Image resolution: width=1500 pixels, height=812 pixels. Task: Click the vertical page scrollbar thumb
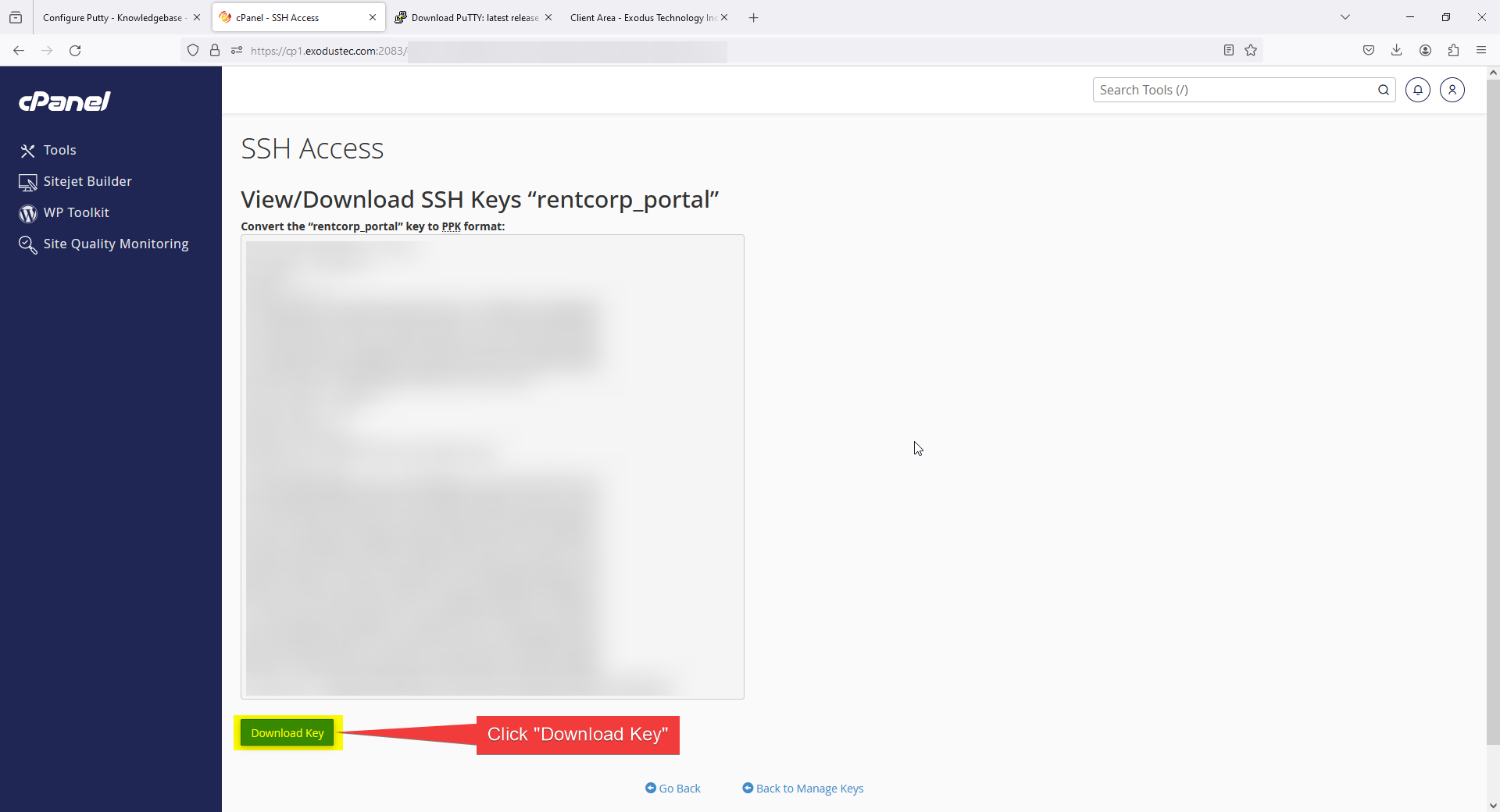(1492, 406)
